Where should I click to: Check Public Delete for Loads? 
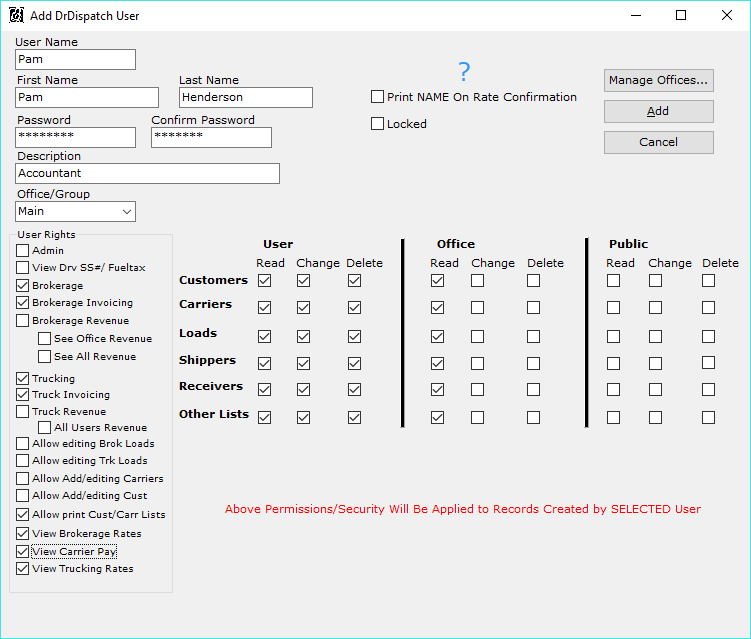(x=708, y=337)
